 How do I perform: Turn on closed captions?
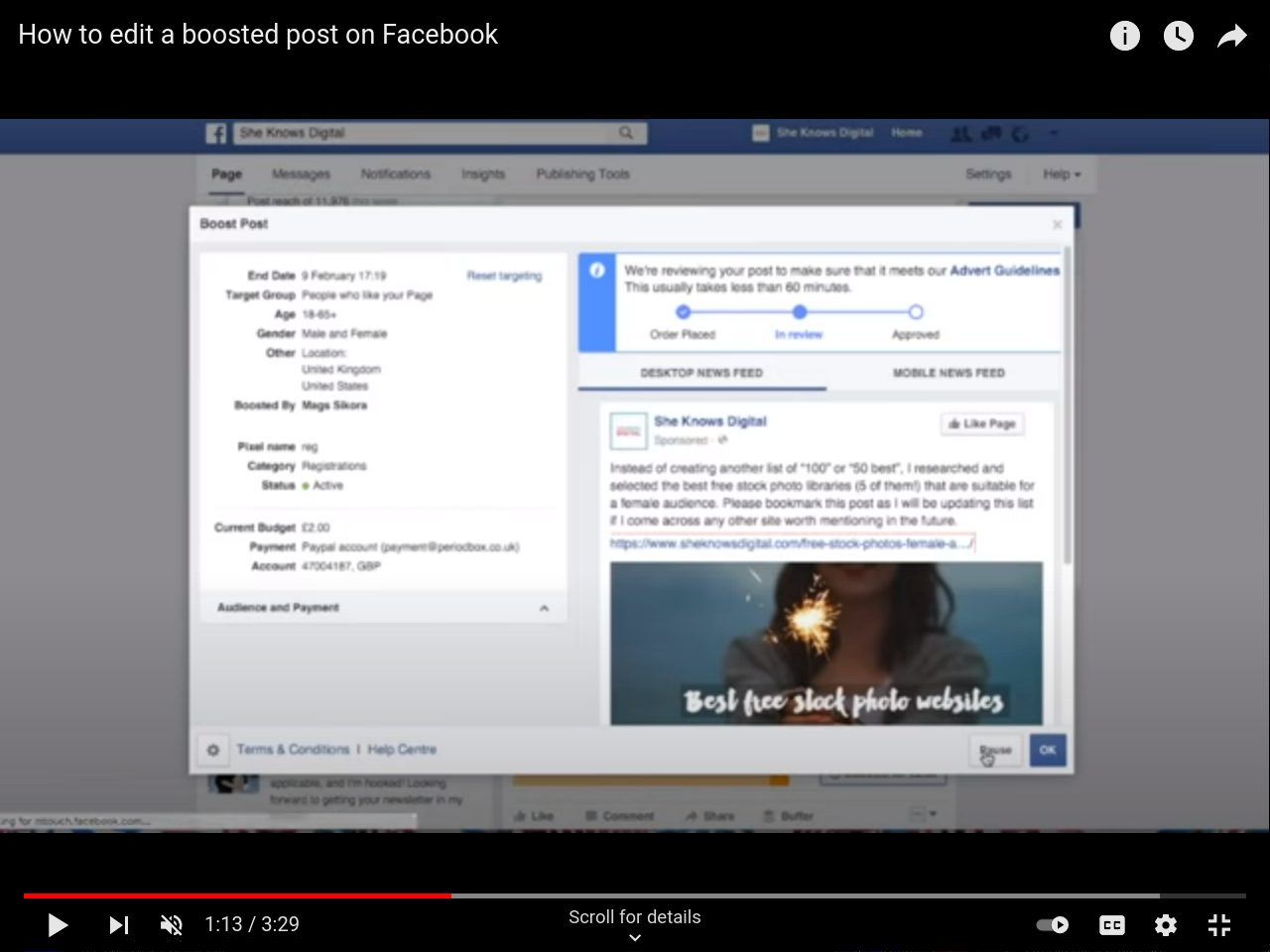pos(1112,925)
